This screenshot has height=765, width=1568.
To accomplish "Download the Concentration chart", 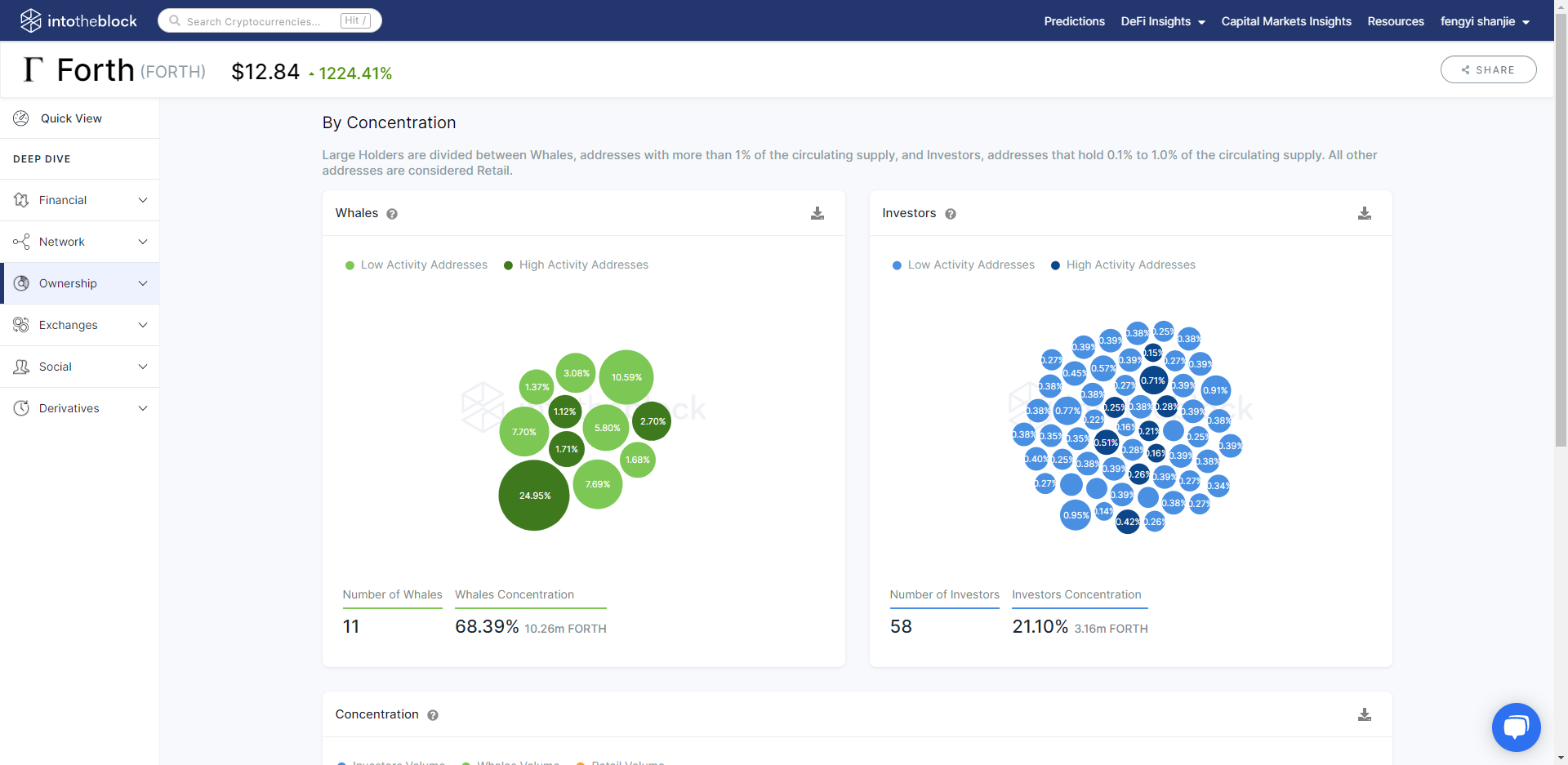I will pyautogui.click(x=1365, y=714).
